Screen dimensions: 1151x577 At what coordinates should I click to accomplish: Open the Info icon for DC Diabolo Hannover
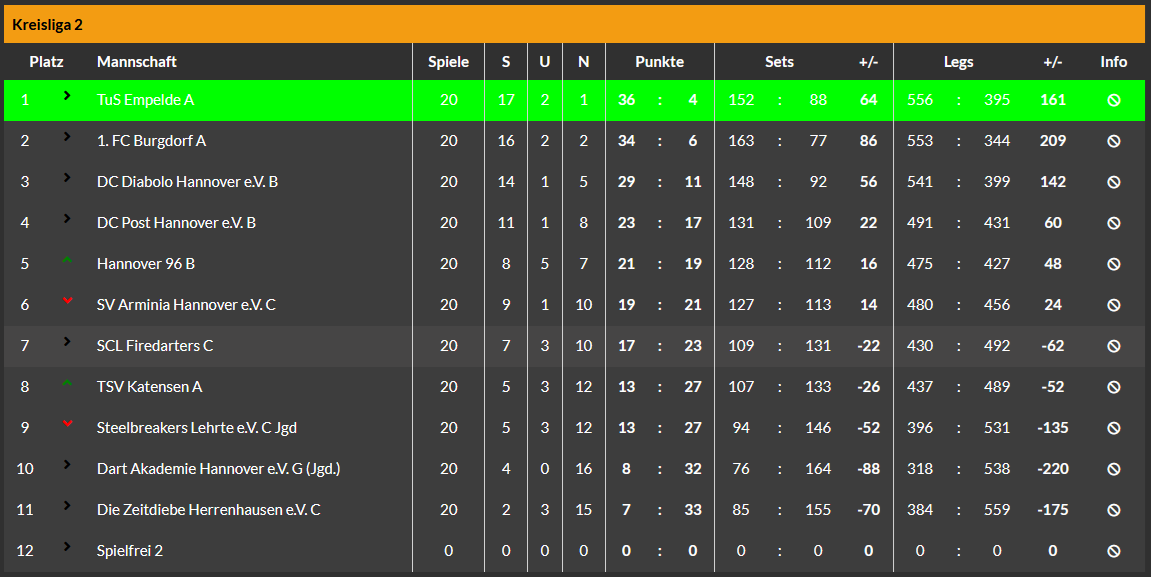pyautogui.click(x=1114, y=182)
